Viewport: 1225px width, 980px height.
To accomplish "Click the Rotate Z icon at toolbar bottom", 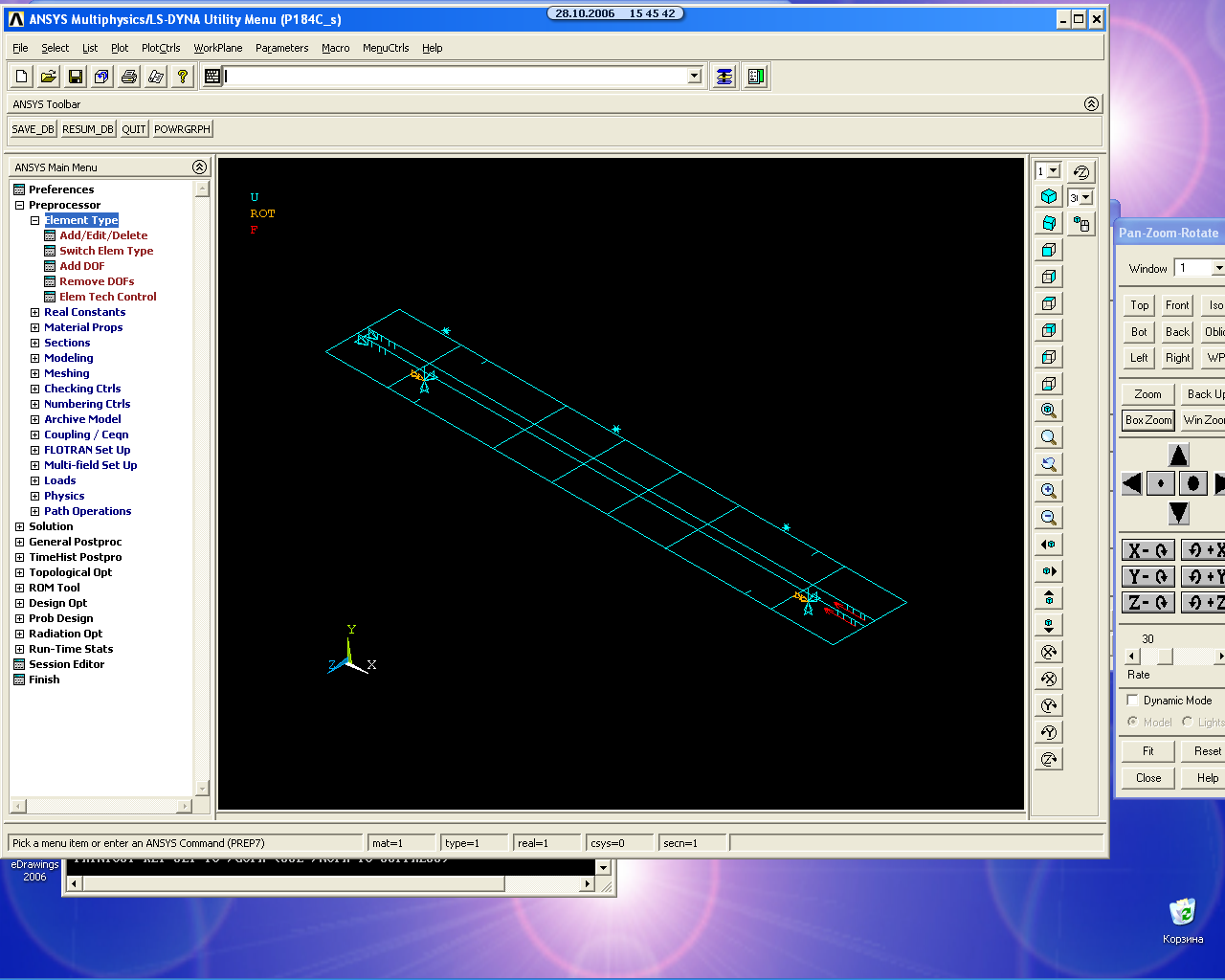I will (x=1049, y=759).
